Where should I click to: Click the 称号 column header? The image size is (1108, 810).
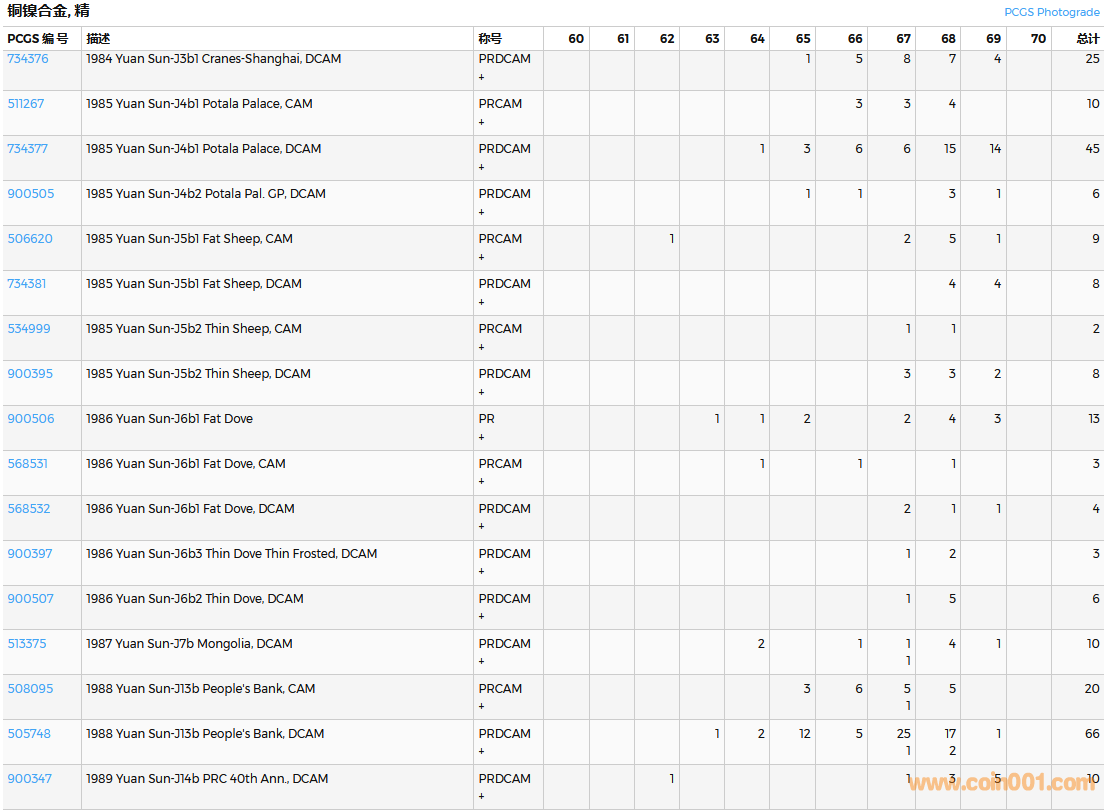click(x=490, y=39)
